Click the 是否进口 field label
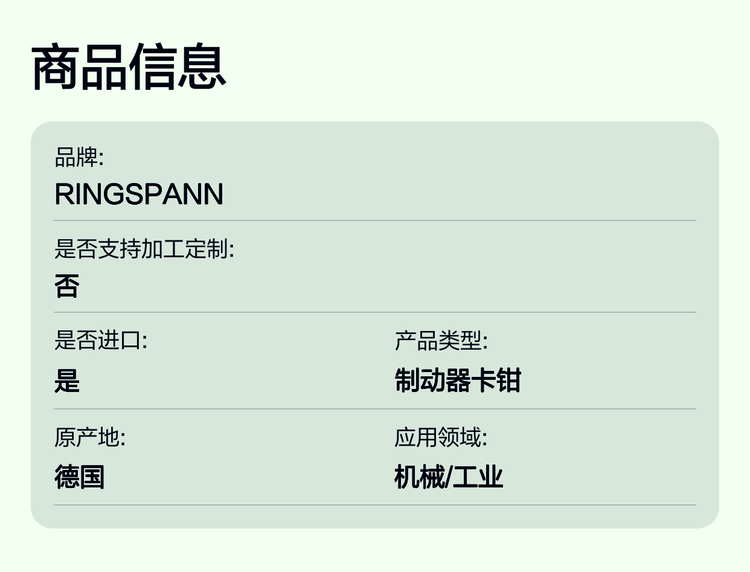750x572 pixels. click(x=101, y=341)
